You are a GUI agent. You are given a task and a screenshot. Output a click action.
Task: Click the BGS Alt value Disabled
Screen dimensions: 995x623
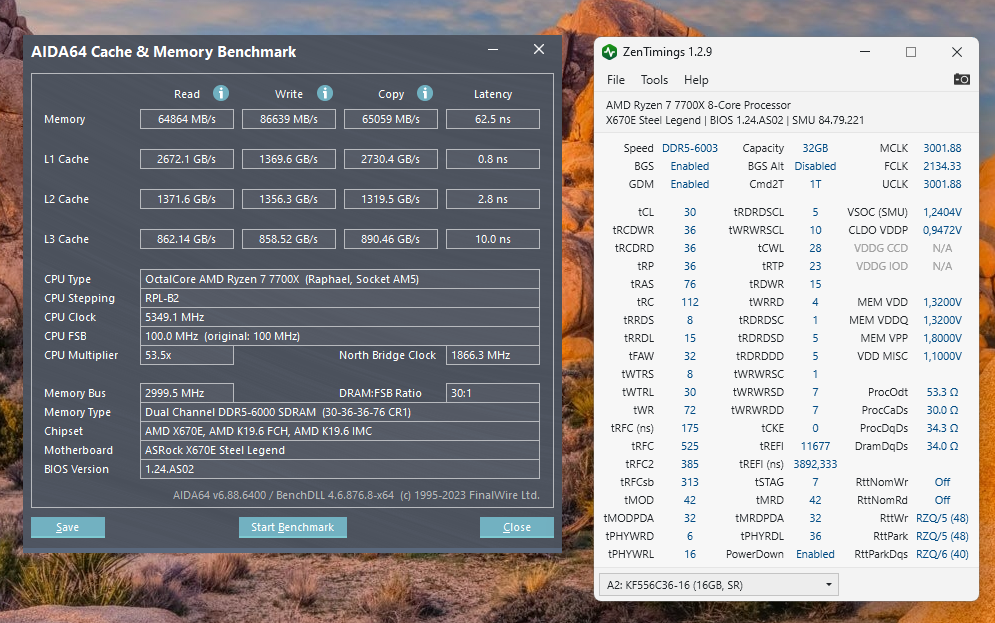point(815,166)
